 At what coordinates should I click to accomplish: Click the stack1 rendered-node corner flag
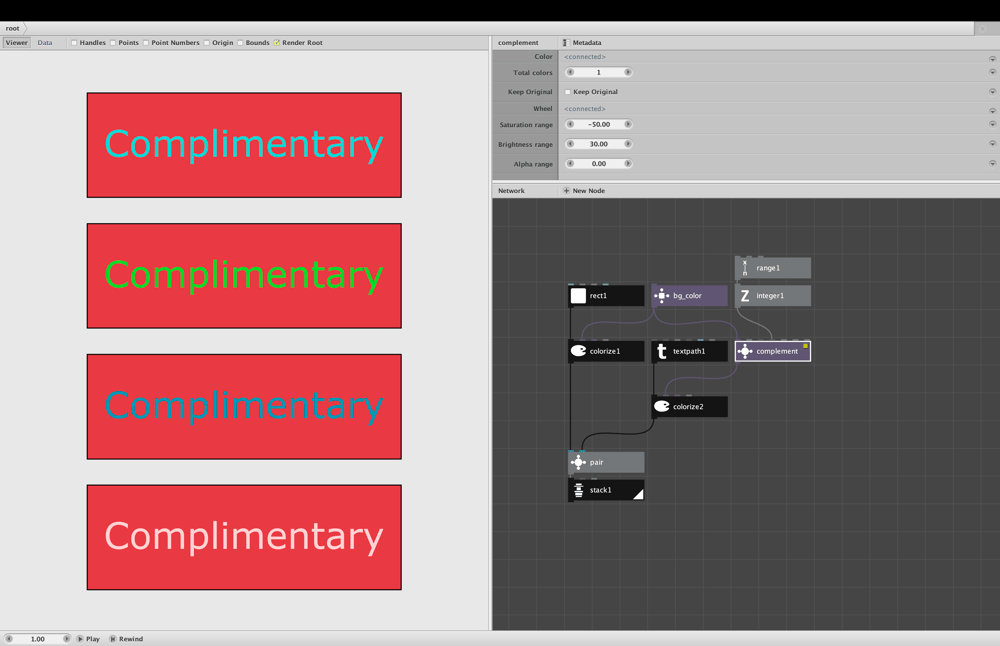(638, 494)
